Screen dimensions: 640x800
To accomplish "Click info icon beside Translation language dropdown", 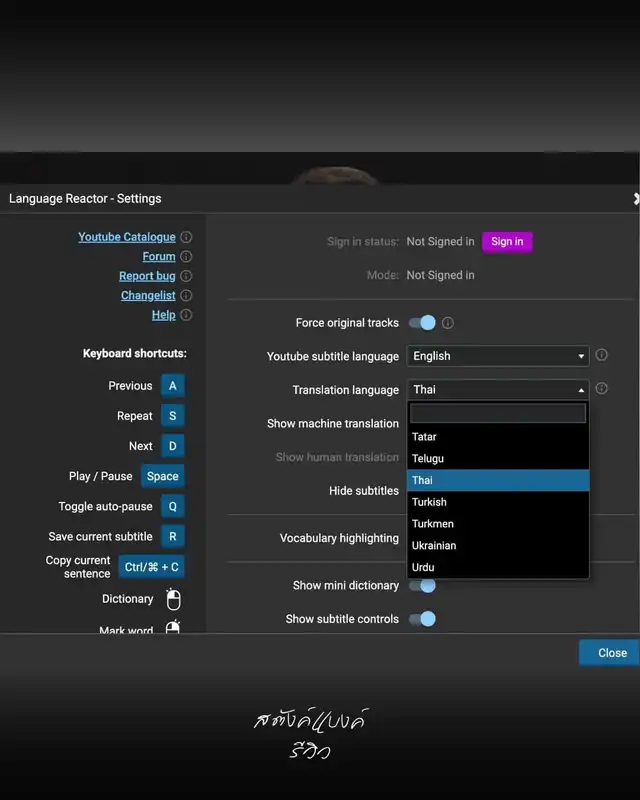I will tap(601, 389).
